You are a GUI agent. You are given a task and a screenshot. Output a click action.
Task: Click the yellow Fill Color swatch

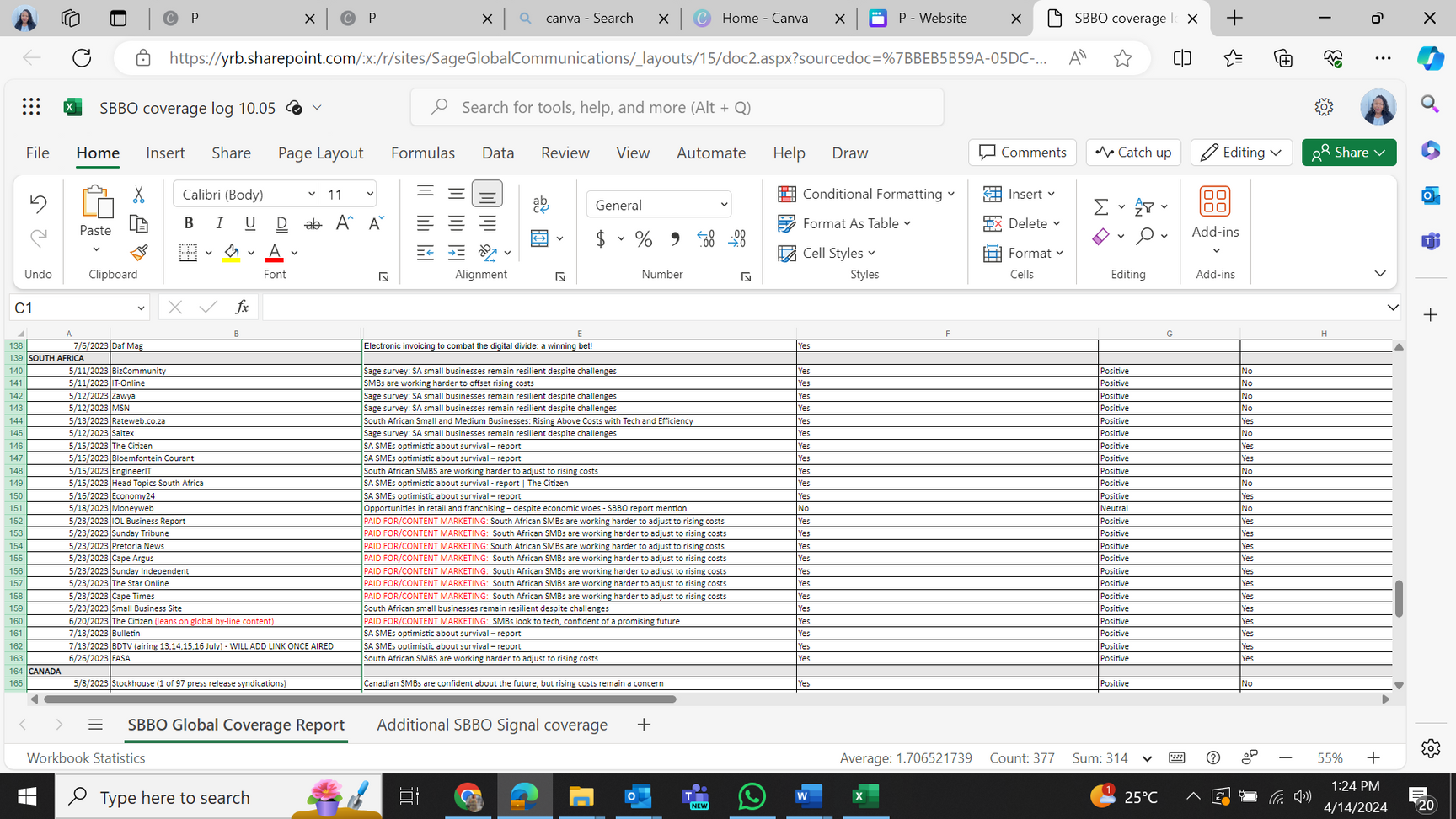coord(231,252)
